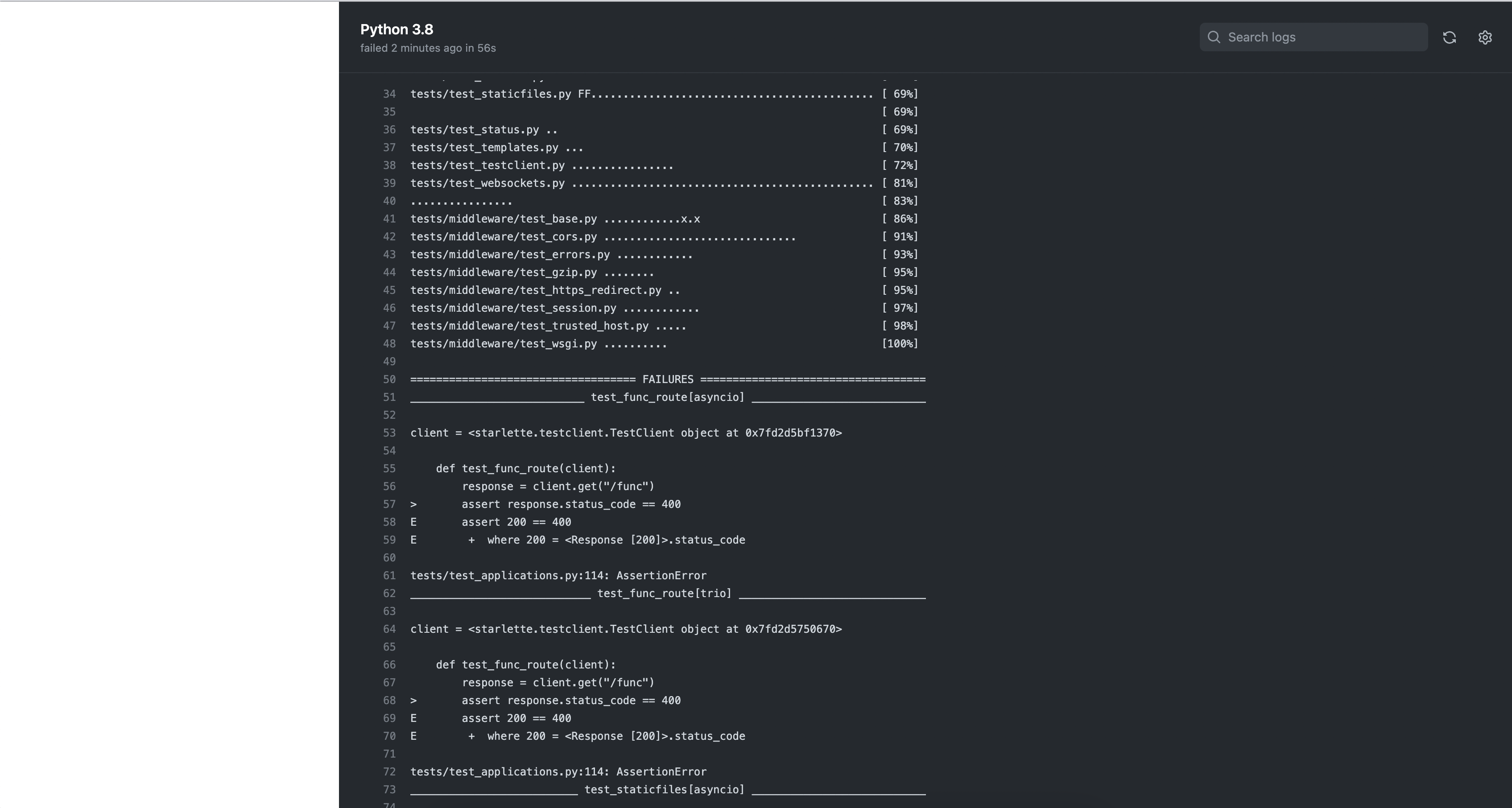The image size is (1512, 808).
Task: Click line number 51 test_func_route[asyncio] header
Action: [x=389, y=397]
